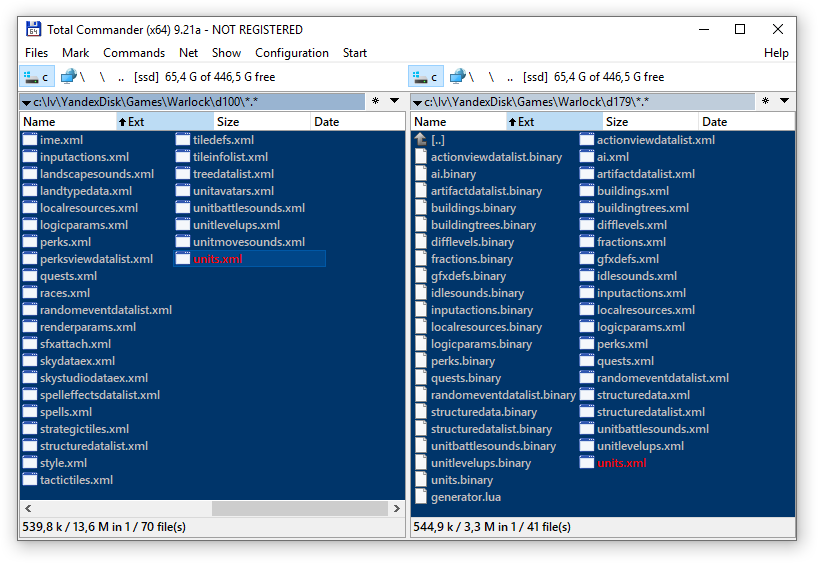The image size is (818, 563).
Task: Click icon of structuredata.xml file
Action: click(587, 395)
